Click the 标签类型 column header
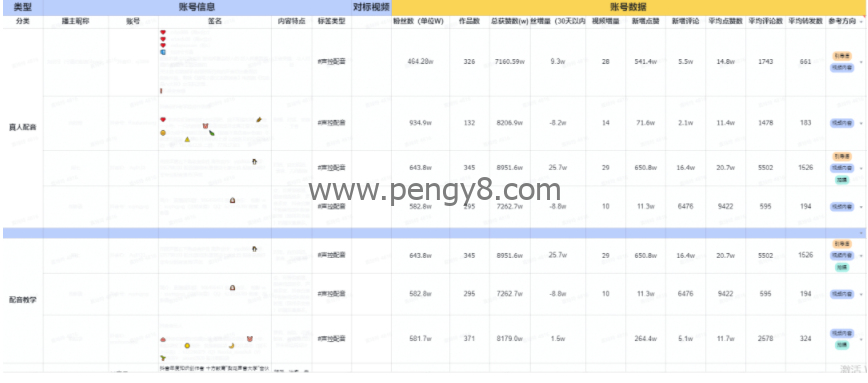868x383 pixels. click(x=332, y=22)
